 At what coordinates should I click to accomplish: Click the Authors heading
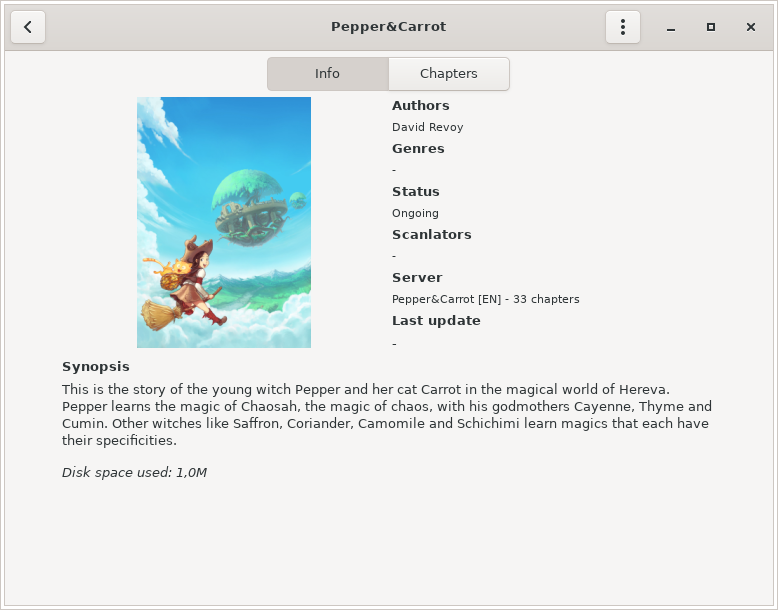click(x=421, y=105)
